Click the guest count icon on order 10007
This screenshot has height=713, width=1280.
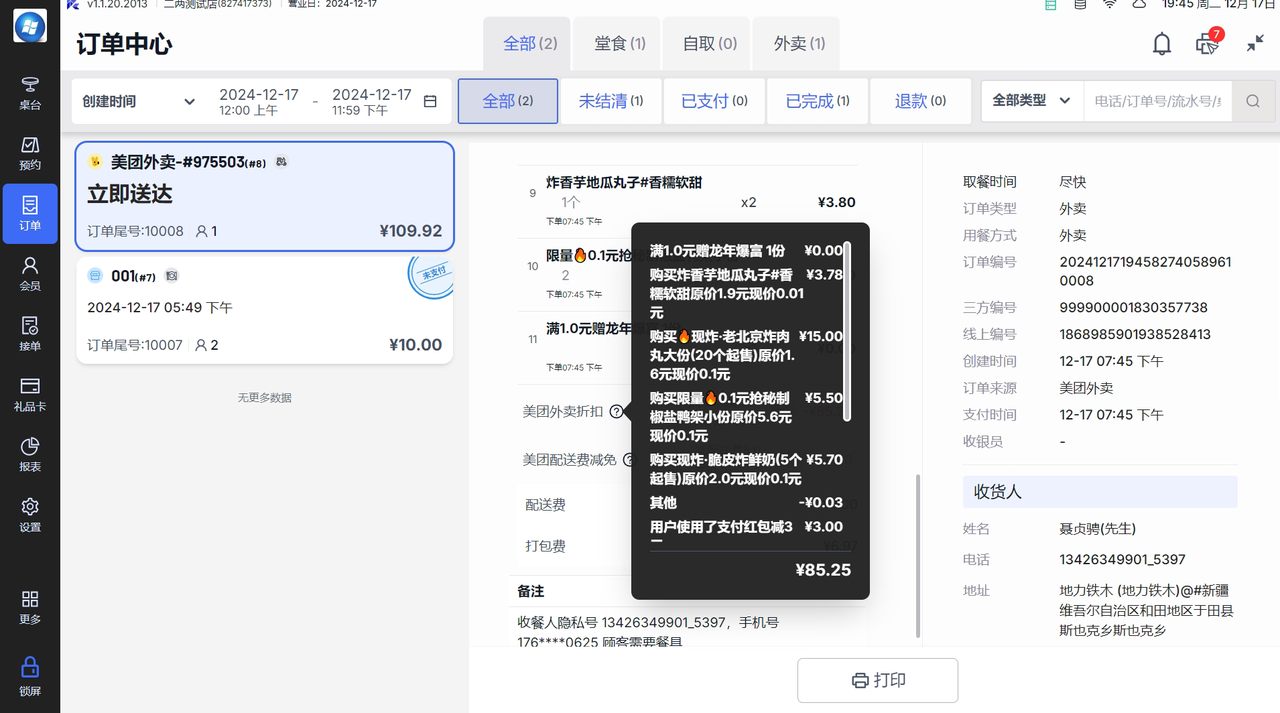[201, 345]
